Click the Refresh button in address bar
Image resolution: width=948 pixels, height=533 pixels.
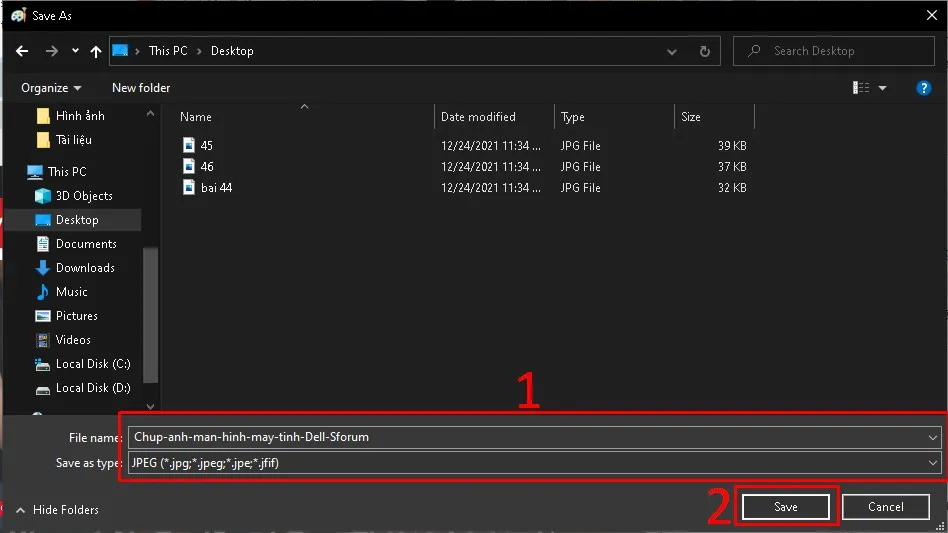tap(704, 51)
